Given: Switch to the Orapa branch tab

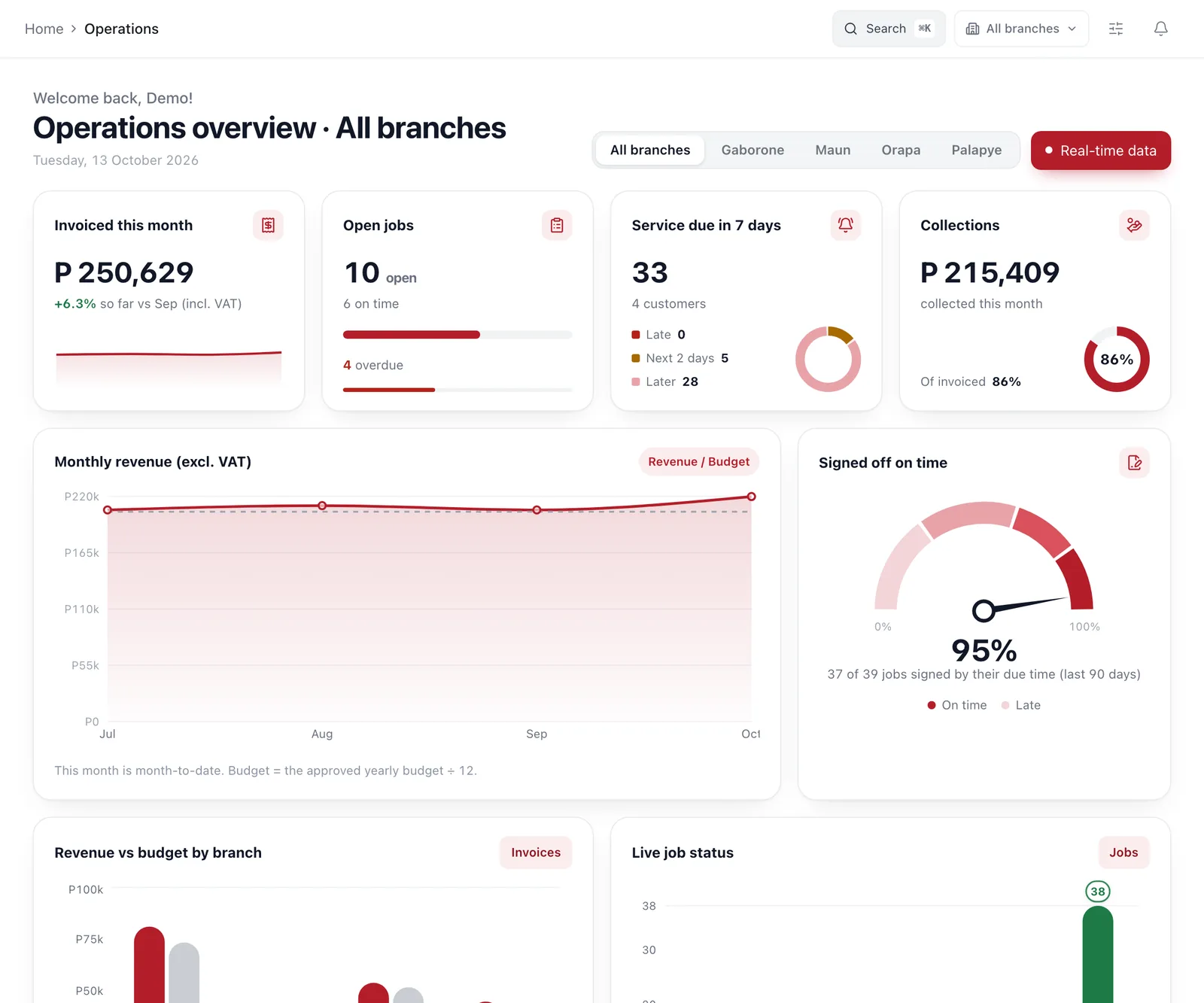Looking at the screenshot, I should (901, 150).
